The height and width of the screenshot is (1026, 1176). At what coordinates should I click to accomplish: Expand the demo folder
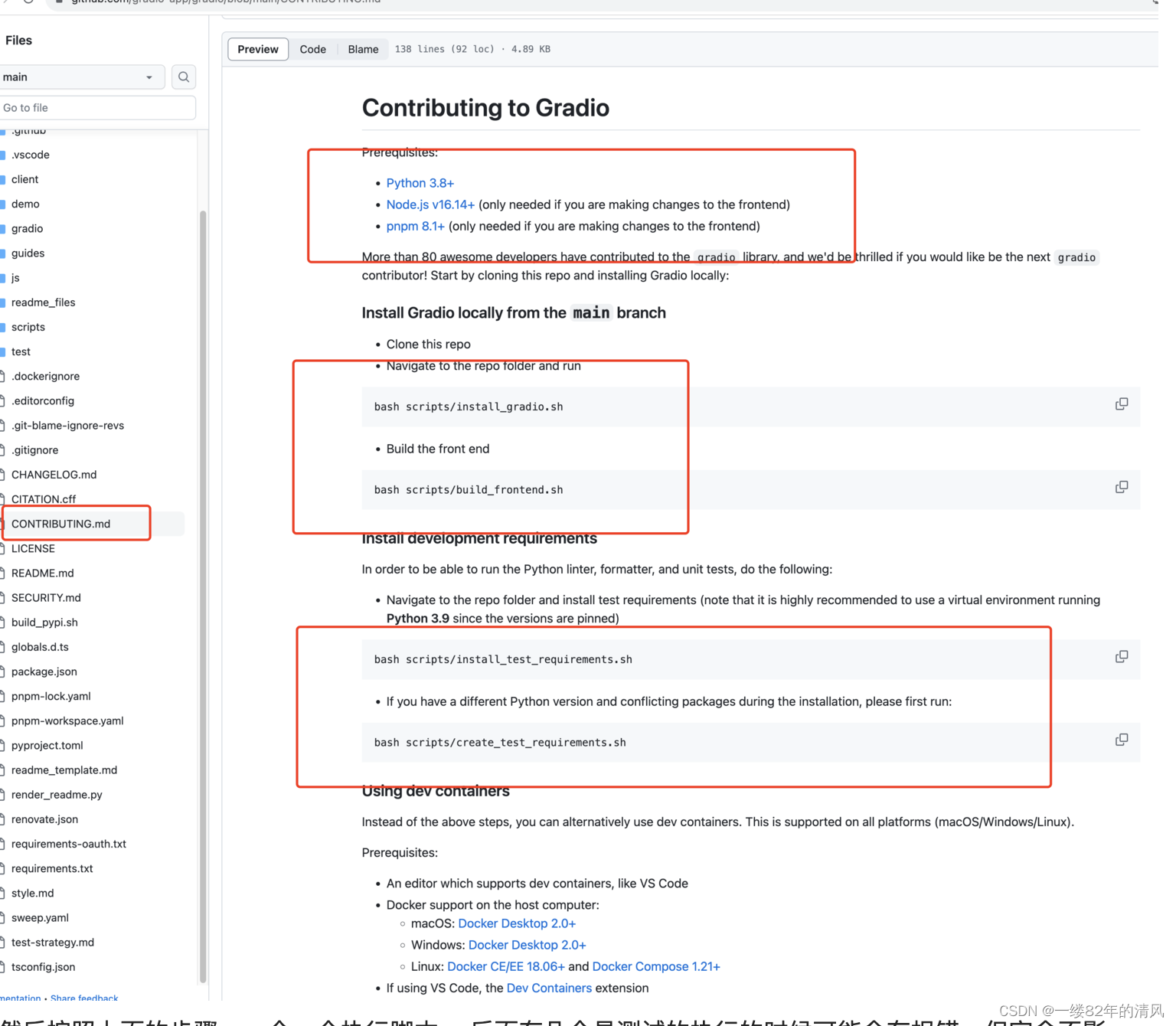25,204
